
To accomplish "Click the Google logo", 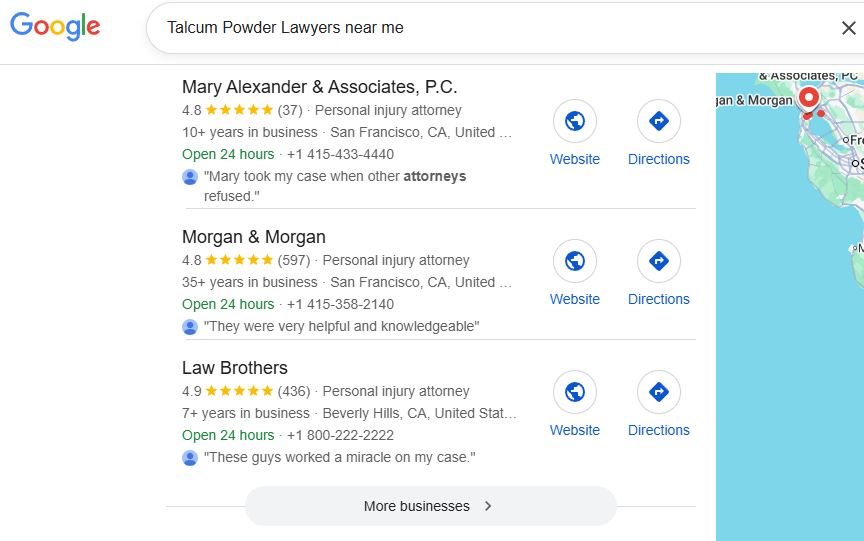I will click(x=55, y=27).
